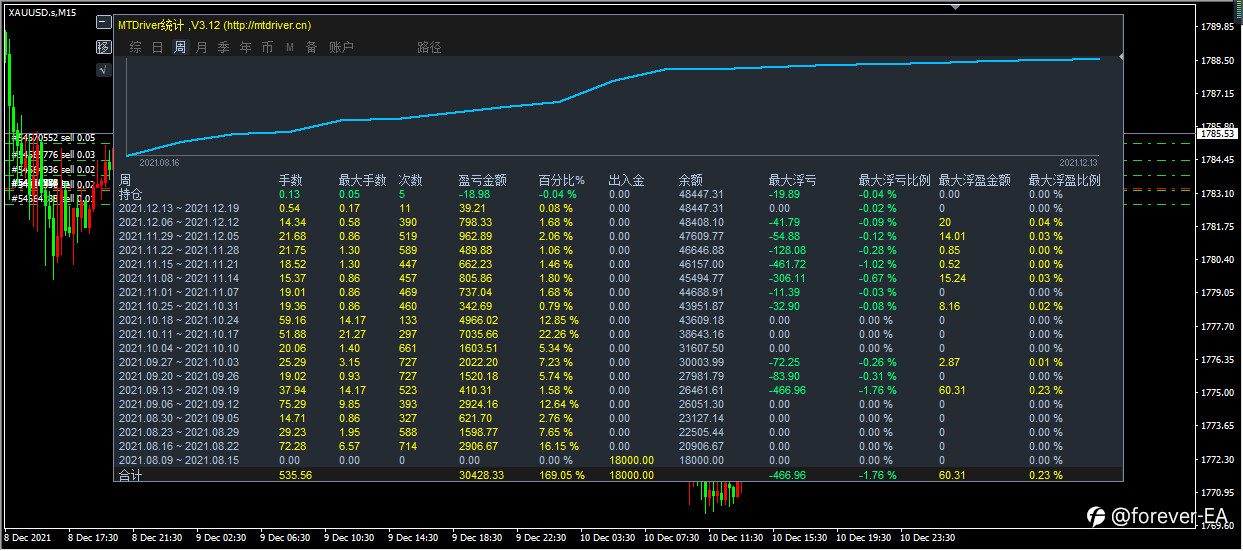Image resolution: width=1243 pixels, height=551 pixels.
Task: Collapse panel with the minus button
Action: click(x=103, y=22)
